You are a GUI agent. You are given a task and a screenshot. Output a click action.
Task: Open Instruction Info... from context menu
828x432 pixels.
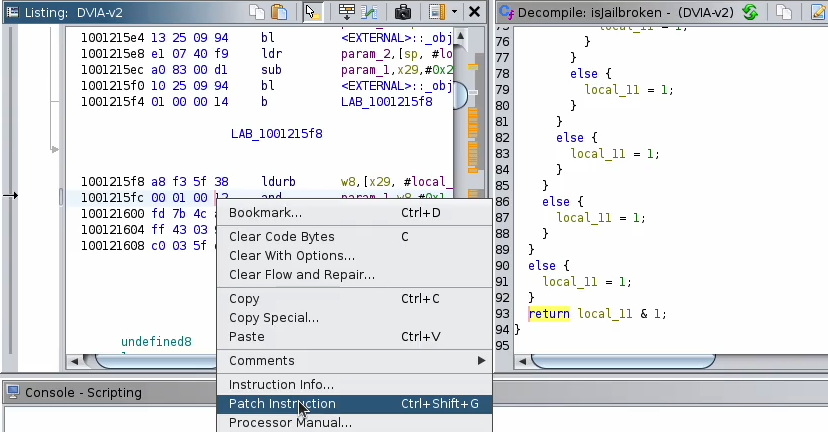pos(281,385)
